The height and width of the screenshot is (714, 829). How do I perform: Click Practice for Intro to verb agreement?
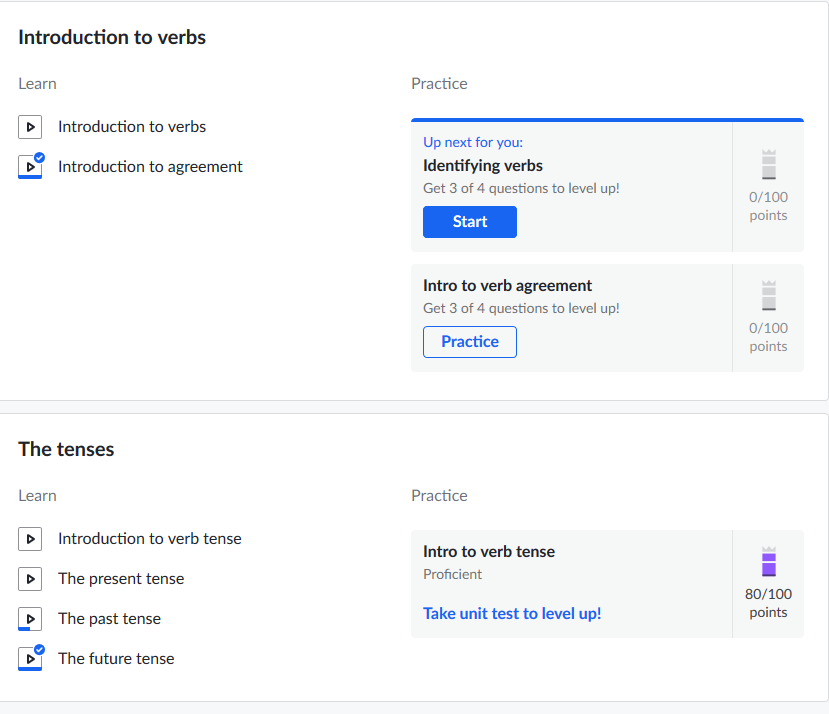pos(469,342)
